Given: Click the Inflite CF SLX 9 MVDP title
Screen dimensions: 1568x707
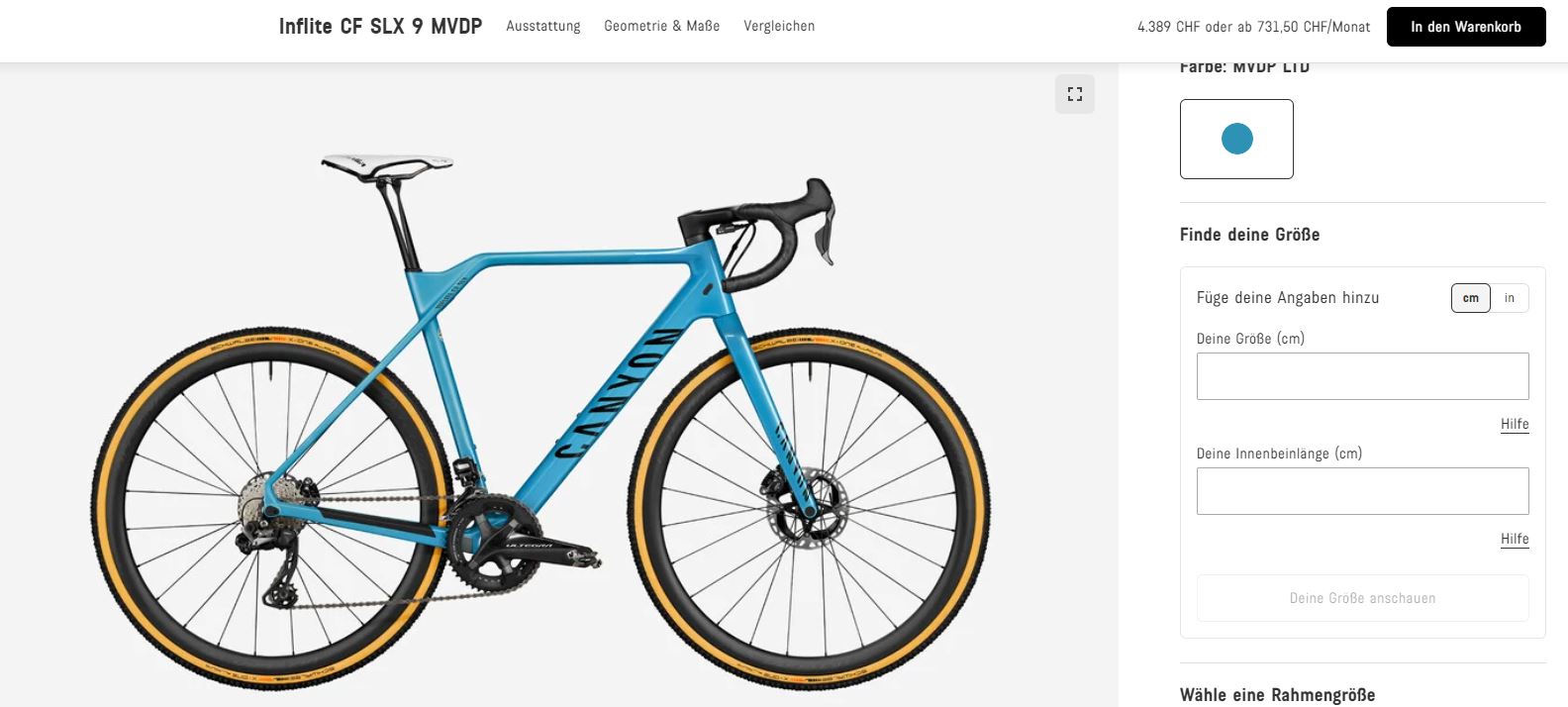Looking at the screenshot, I should coord(380,27).
